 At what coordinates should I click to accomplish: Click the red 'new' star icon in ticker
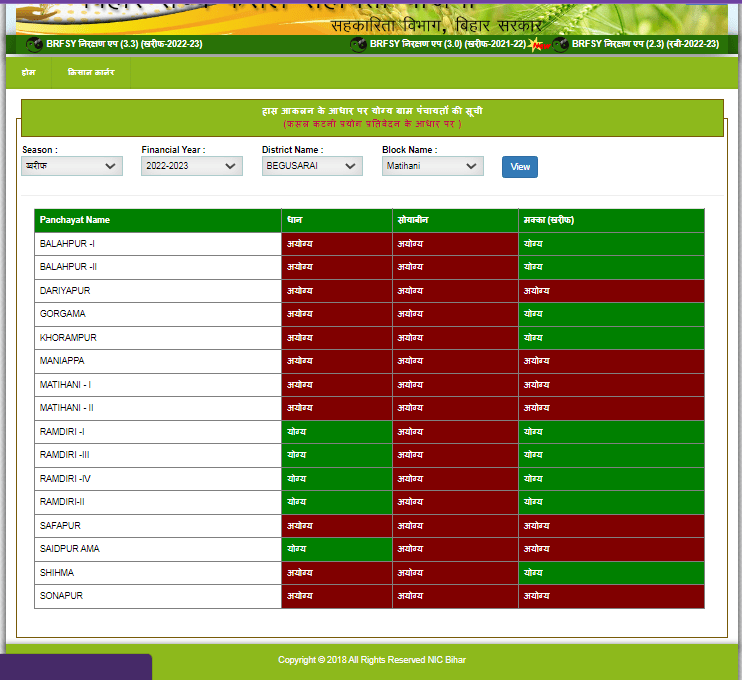pyautogui.click(x=540, y=45)
